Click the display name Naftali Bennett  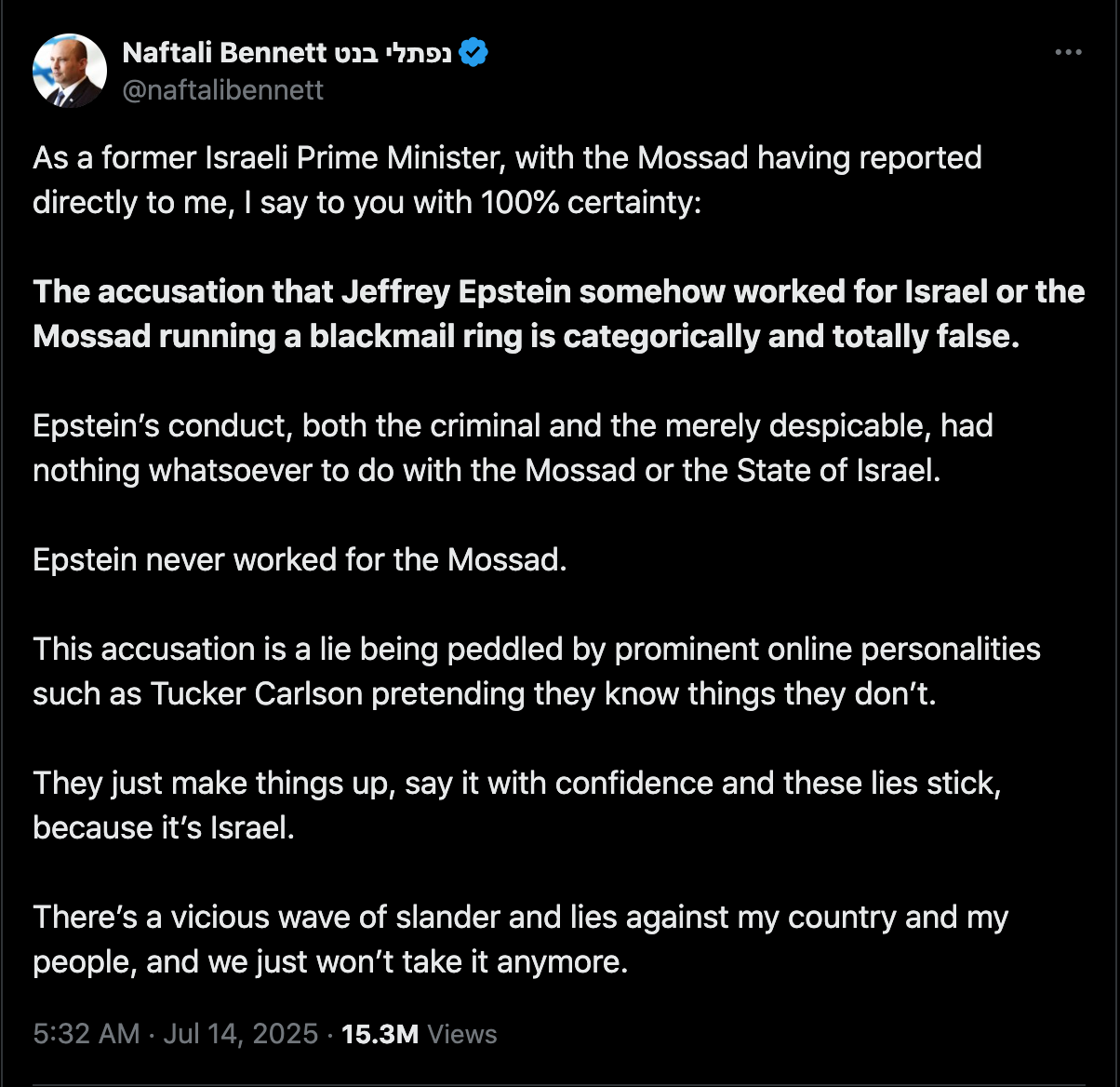pyautogui.click(x=224, y=53)
